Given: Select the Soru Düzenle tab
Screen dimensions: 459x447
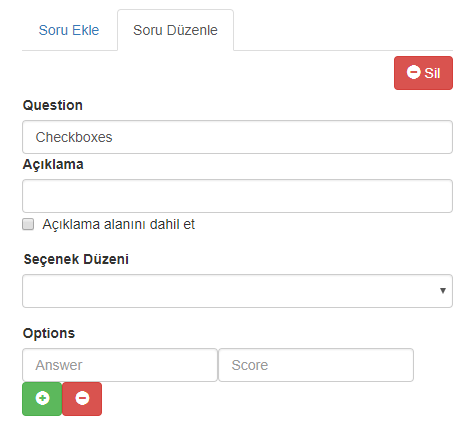Looking at the screenshot, I should [175, 30].
